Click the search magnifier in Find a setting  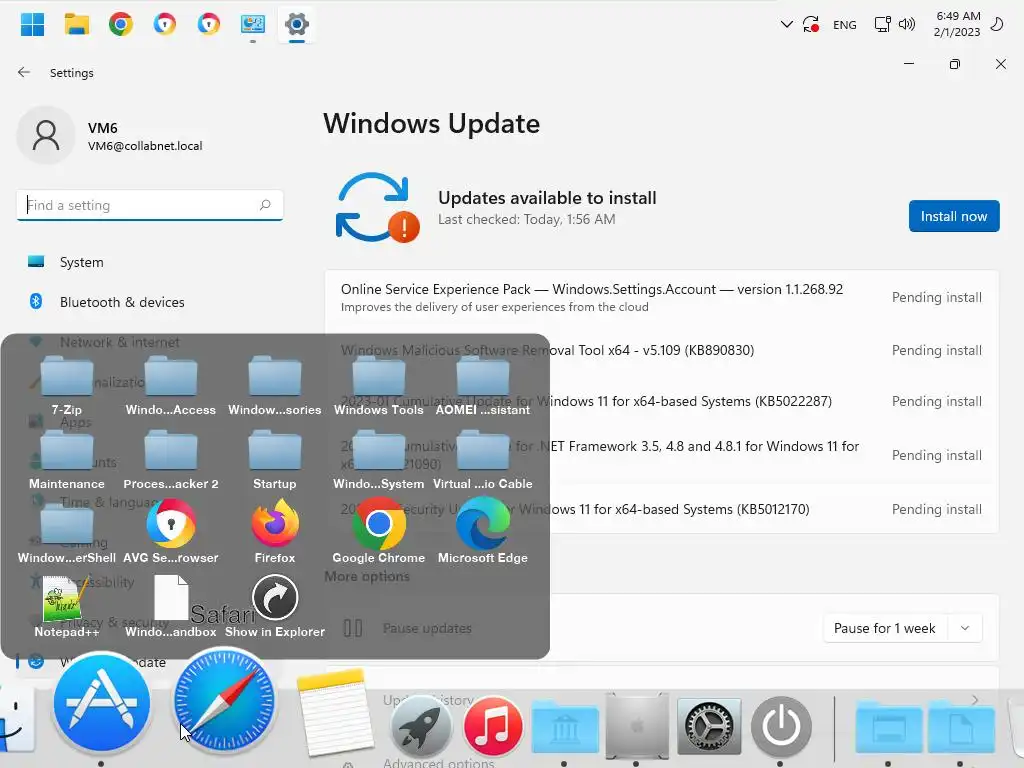click(x=264, y=205)
